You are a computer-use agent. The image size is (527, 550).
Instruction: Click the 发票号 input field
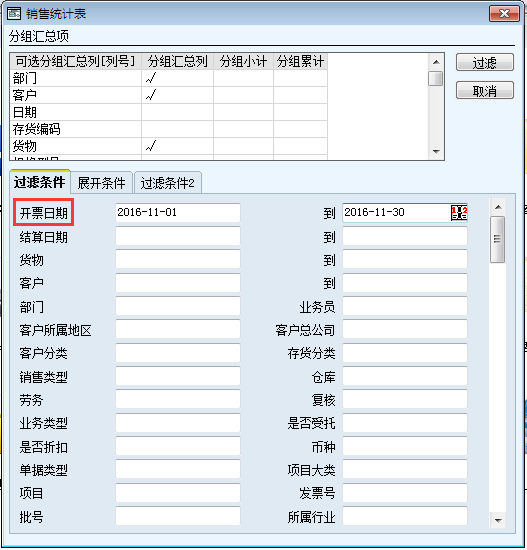[x=405, y=493]
